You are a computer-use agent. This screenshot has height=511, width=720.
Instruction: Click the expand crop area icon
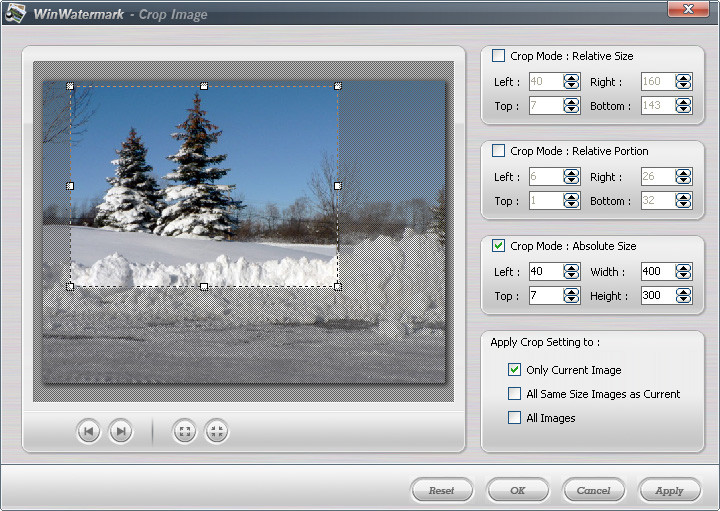[184, 431]
